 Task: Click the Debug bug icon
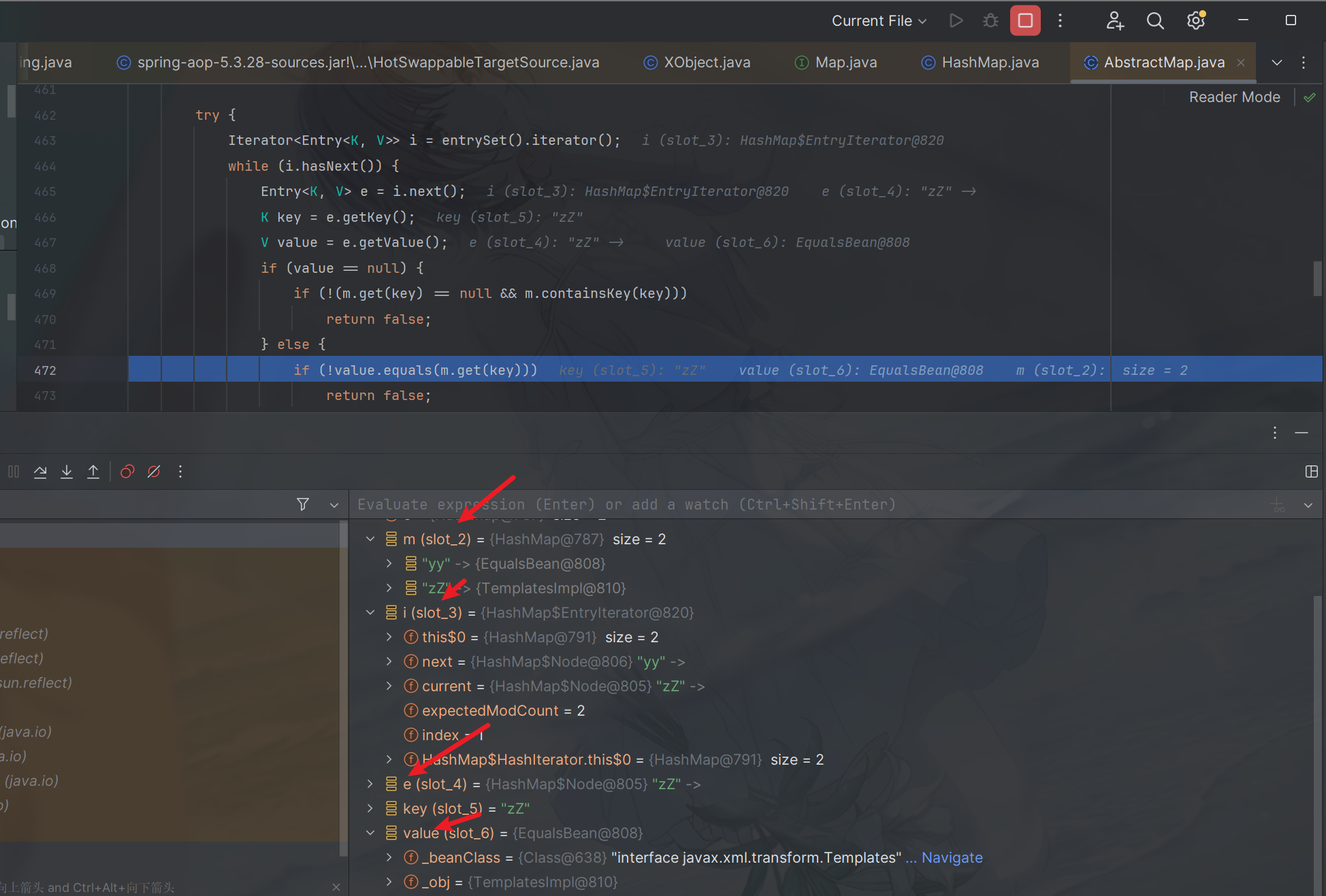[x=990, y=20]
